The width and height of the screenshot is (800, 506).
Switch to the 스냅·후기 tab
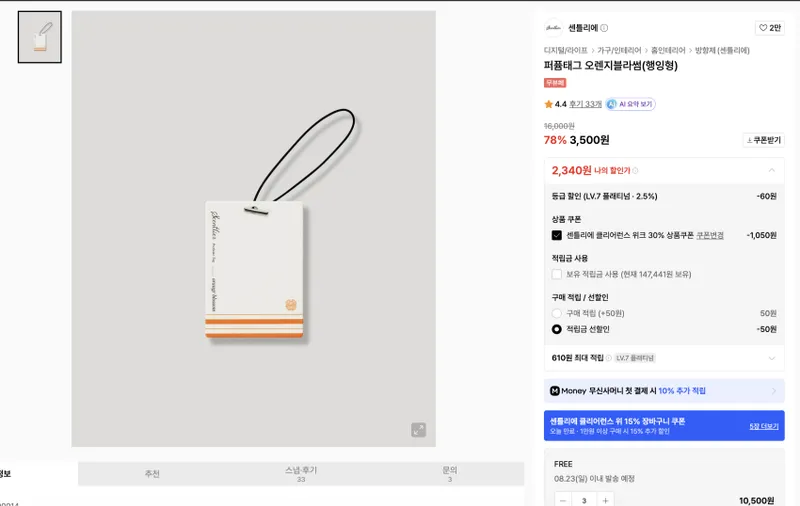pyautogui.click(x=301, y=474)
